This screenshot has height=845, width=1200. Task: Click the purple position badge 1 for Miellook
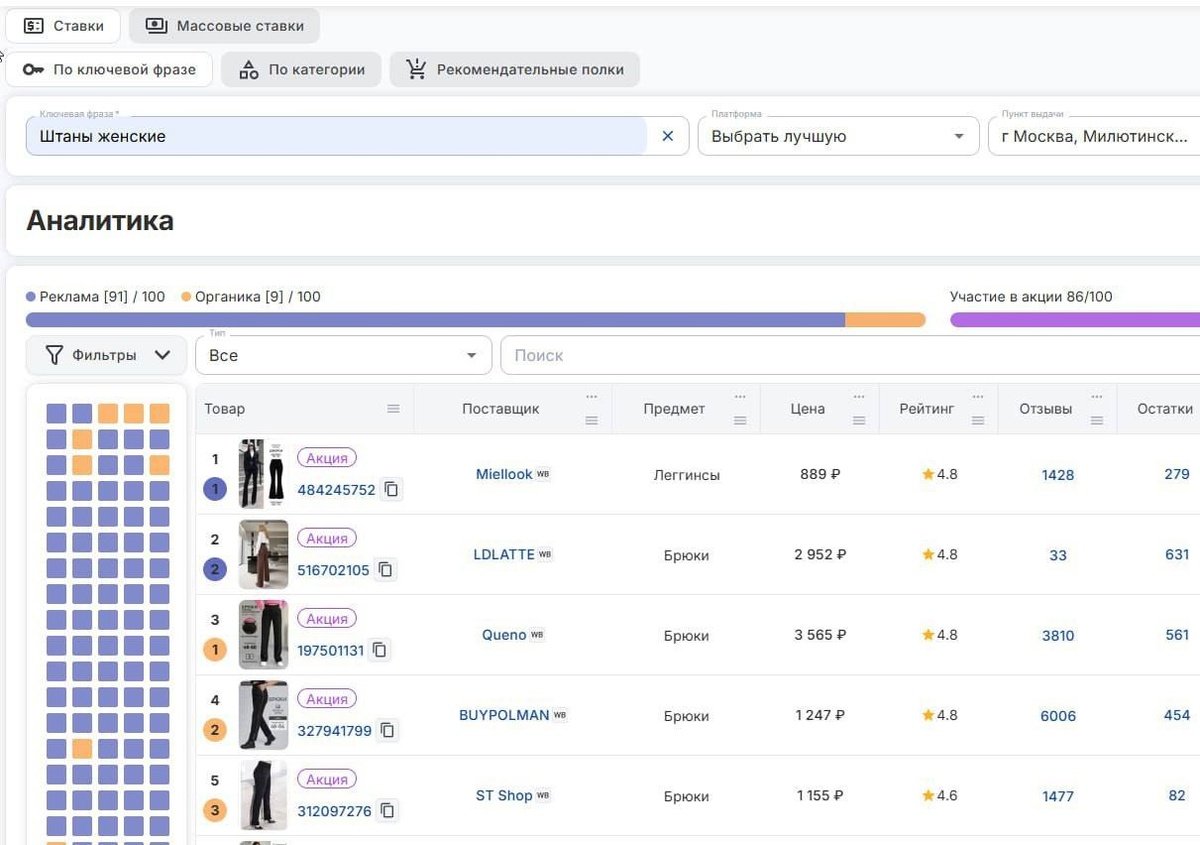click(215, 490)
